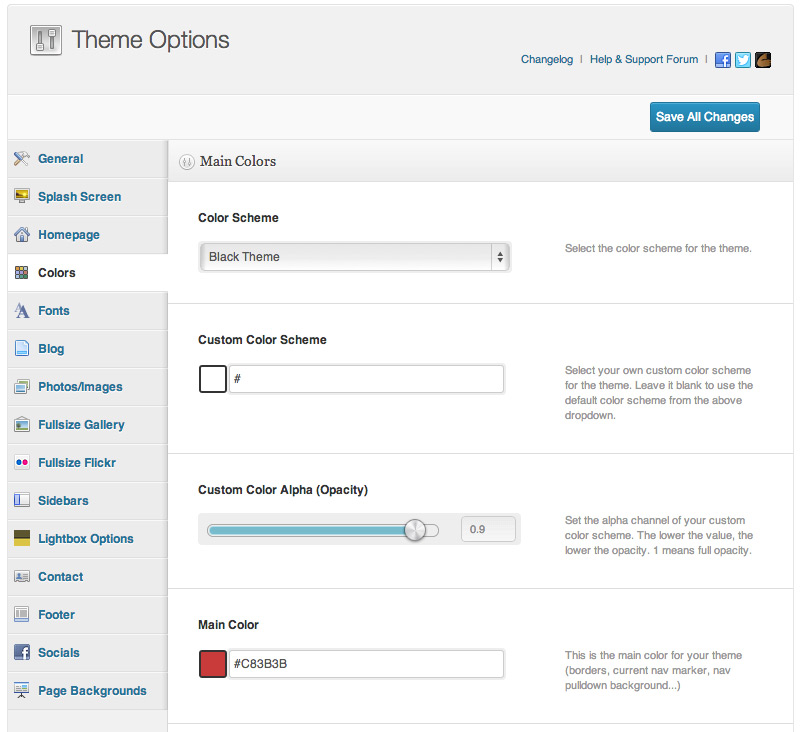
Task: Open the Facebook icon in header
Action: 722,60
